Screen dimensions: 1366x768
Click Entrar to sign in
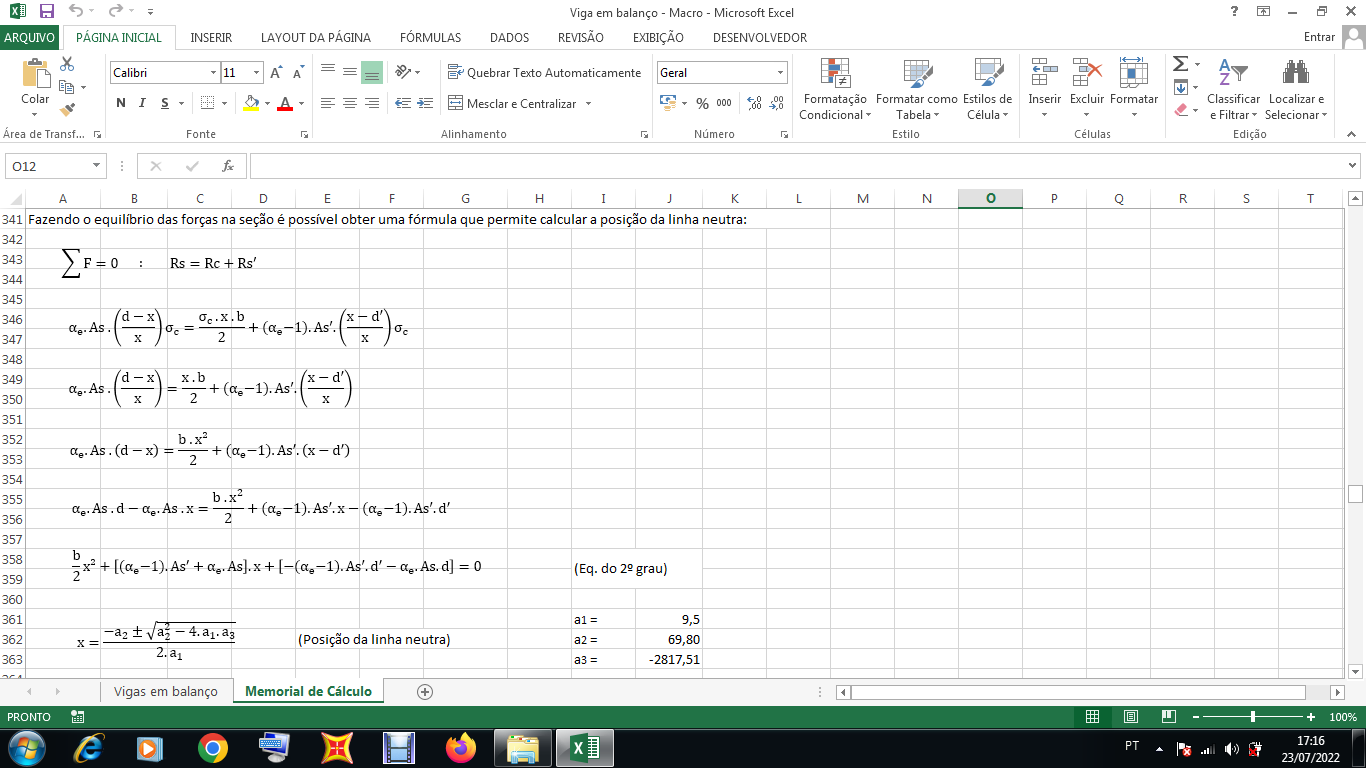(1320, 37)
